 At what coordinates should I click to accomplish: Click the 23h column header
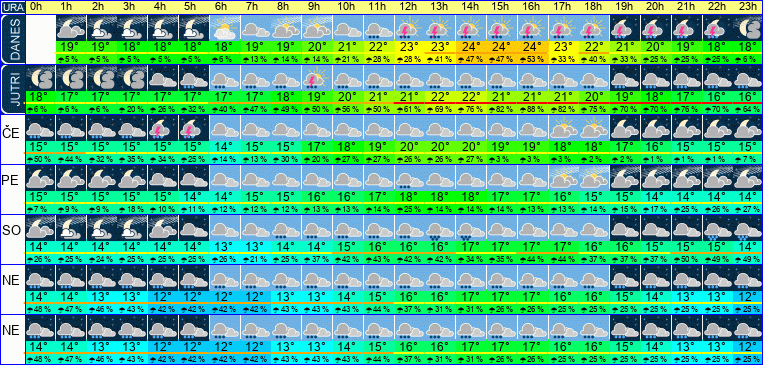coord(748,7)
